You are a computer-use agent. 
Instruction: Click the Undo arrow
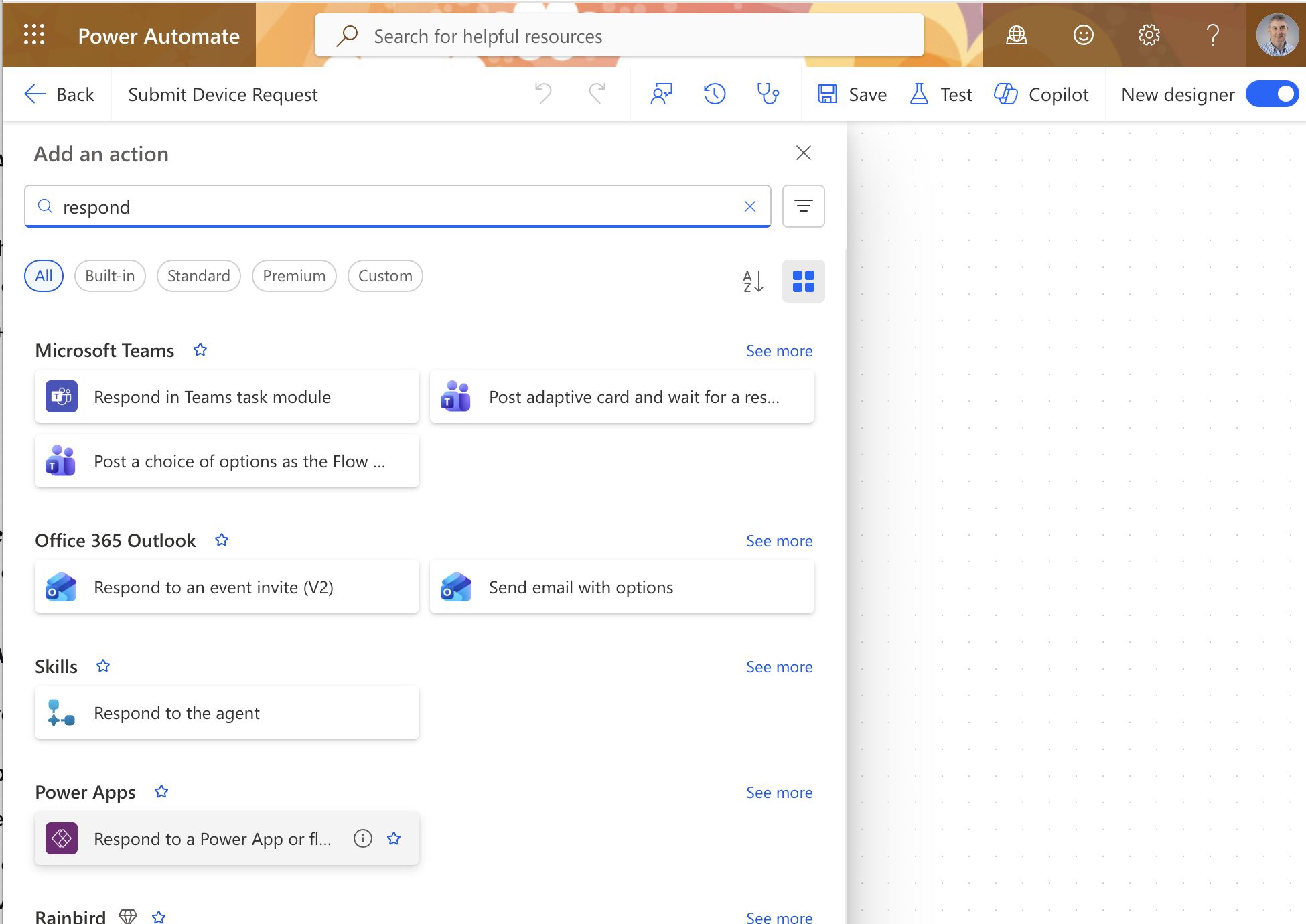pyautogui.click(x=543, y=94)
